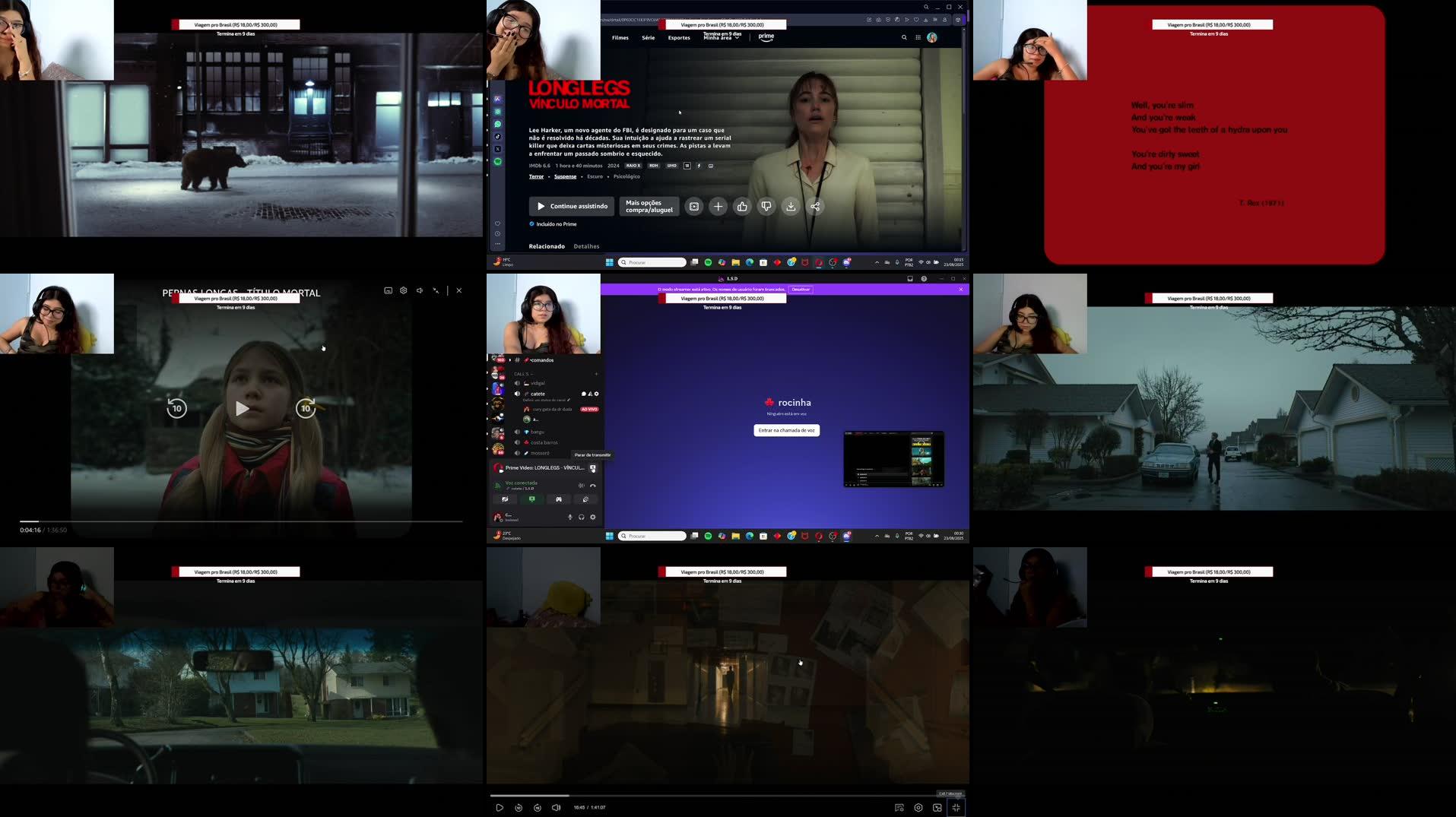Toggle the Discord camera button
Image resolution: width=1456 pixels, height=817 pixels.
pos(505,499)
